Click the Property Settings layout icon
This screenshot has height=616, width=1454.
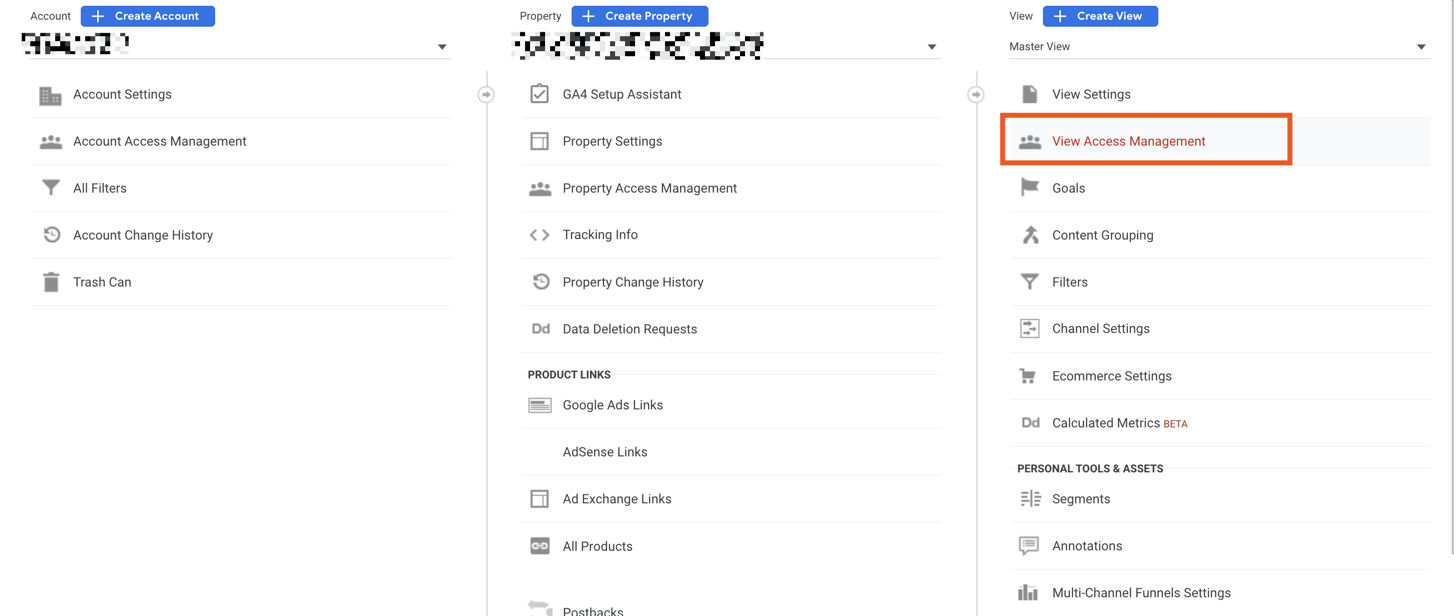539,141
